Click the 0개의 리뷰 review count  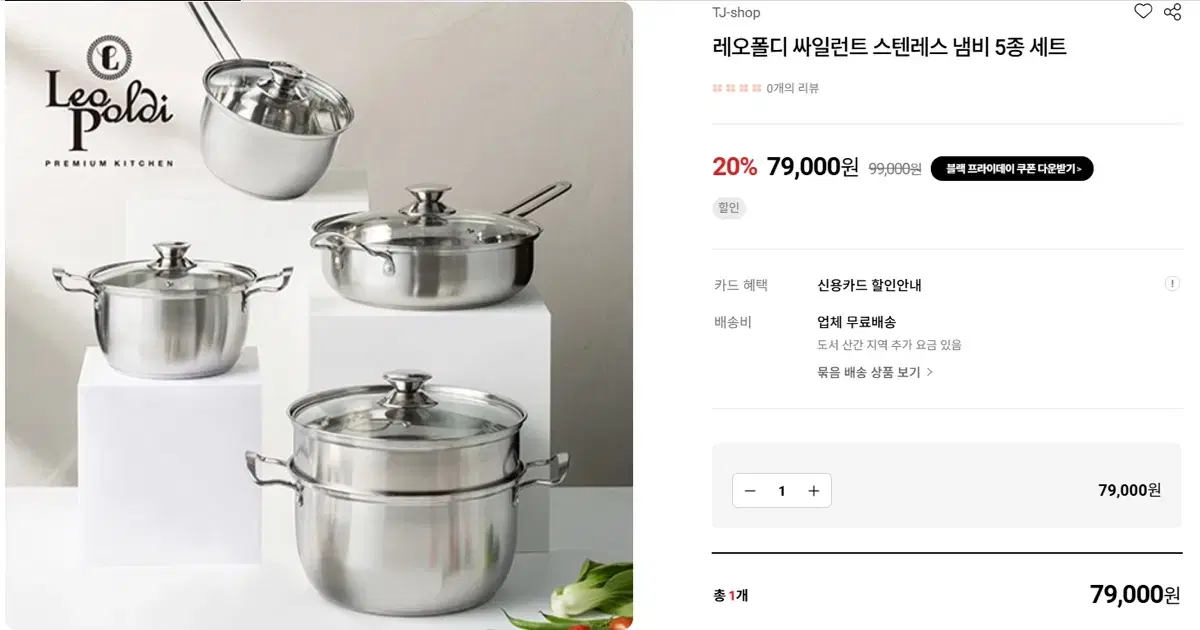click(x=793, y=88)
